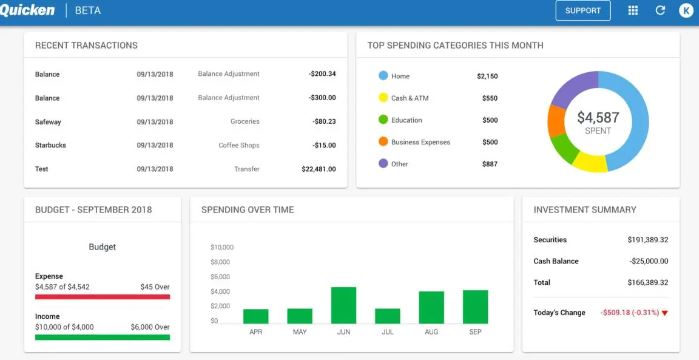Screen dimensions: 699x360
Task: Click the SUPPORT button
Action: [583, 11]
